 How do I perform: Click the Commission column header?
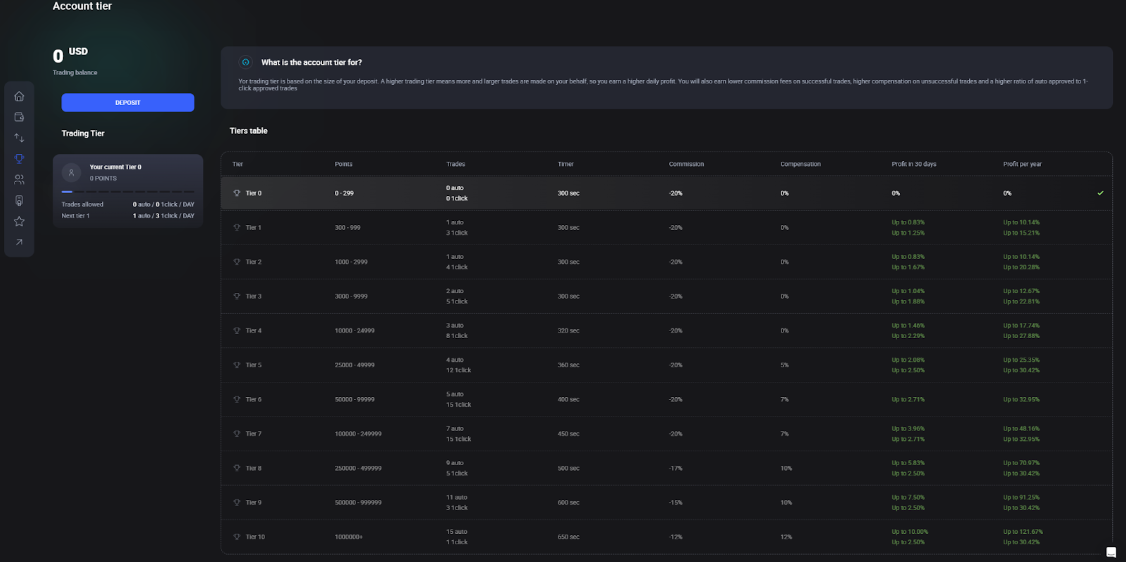click(x=686, y=164)
